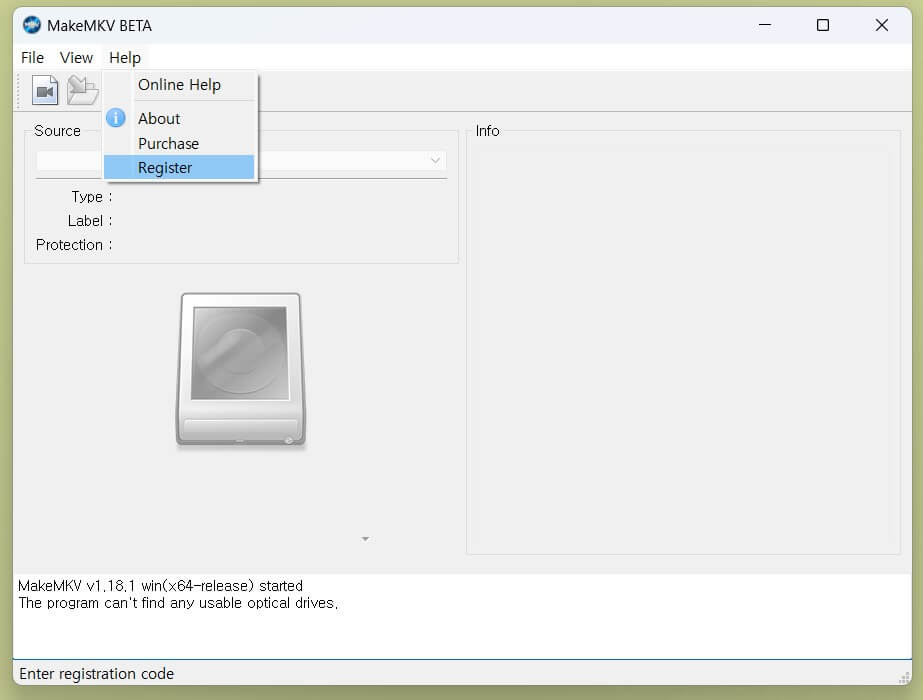Click the Open disc folder toolbar icon

point(82,91)
